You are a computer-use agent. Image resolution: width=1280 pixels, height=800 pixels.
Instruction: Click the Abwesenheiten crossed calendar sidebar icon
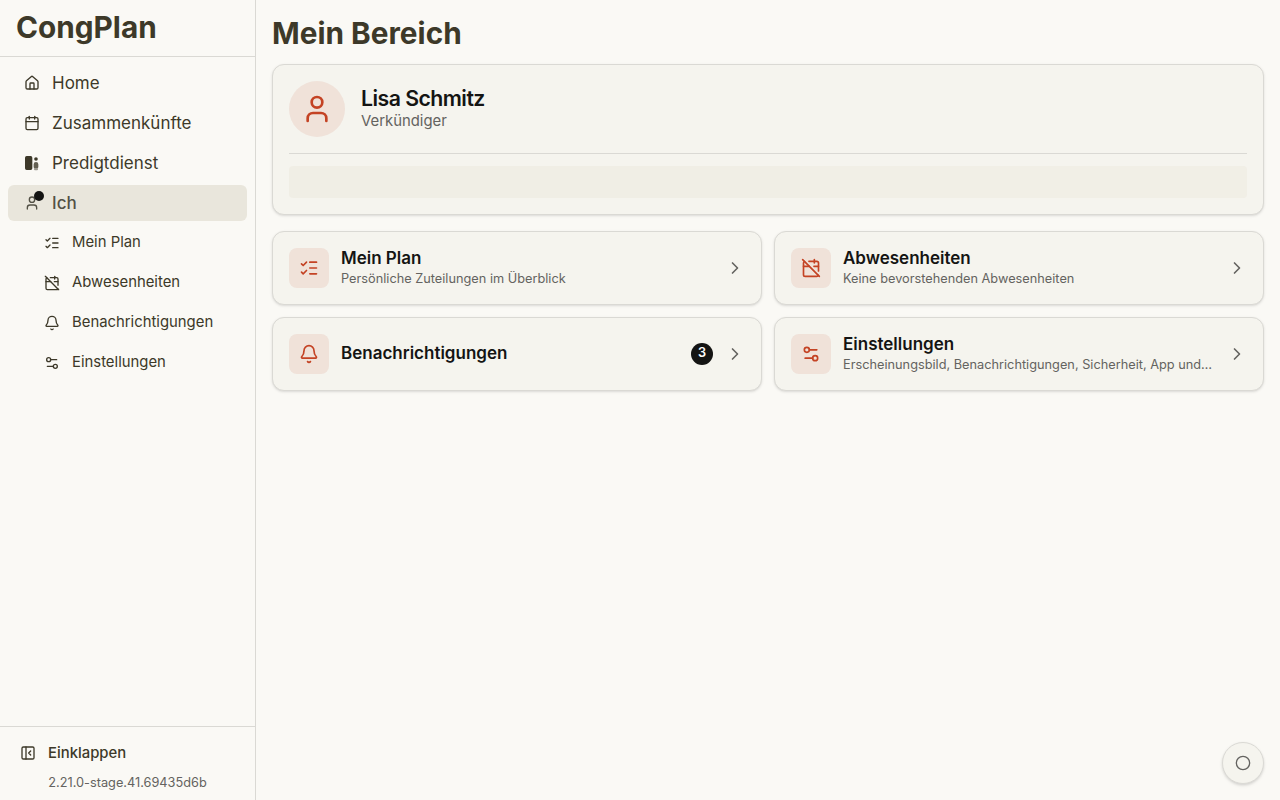(x=52, y=282)
